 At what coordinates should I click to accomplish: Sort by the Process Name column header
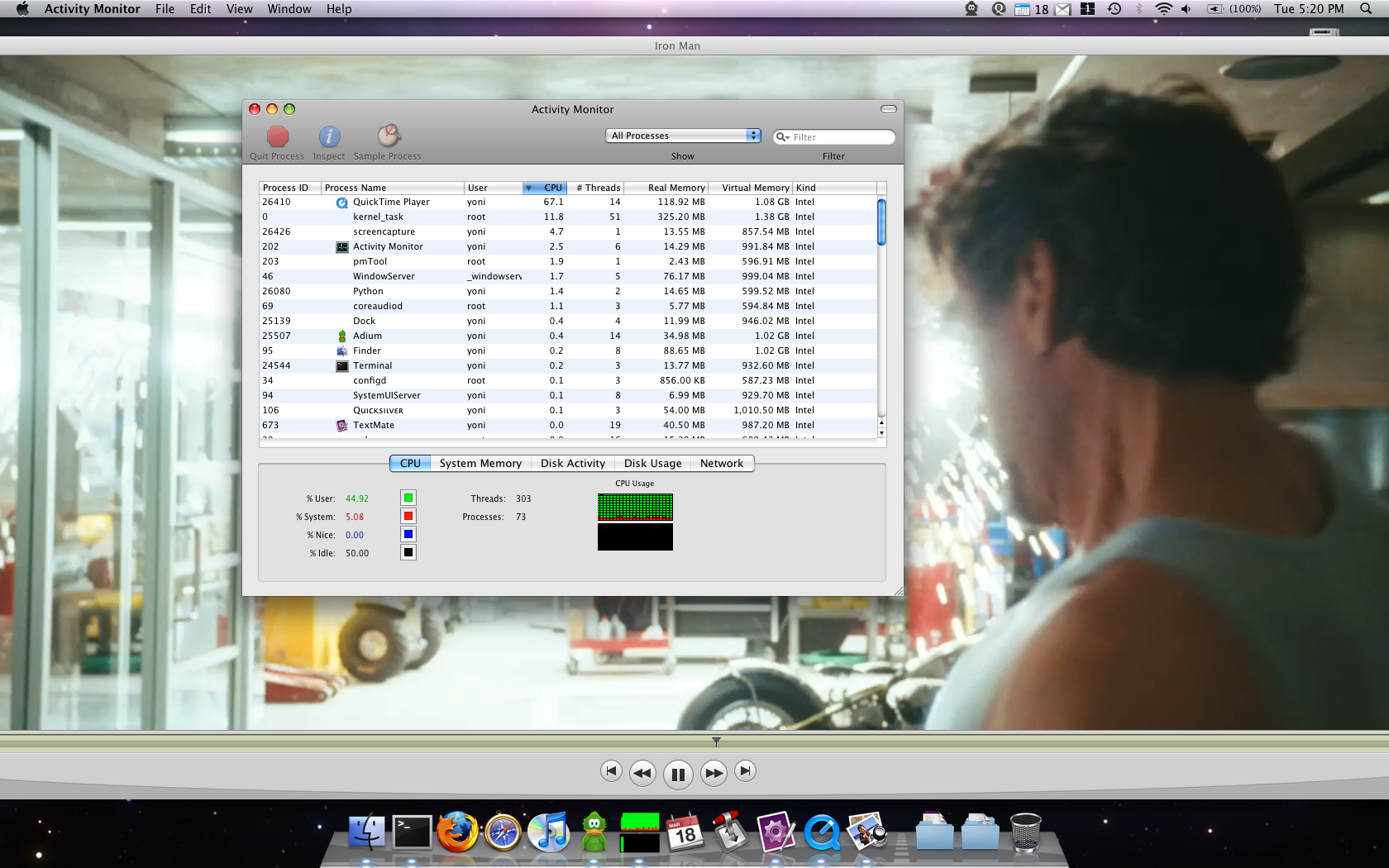[x=393, y=188]
